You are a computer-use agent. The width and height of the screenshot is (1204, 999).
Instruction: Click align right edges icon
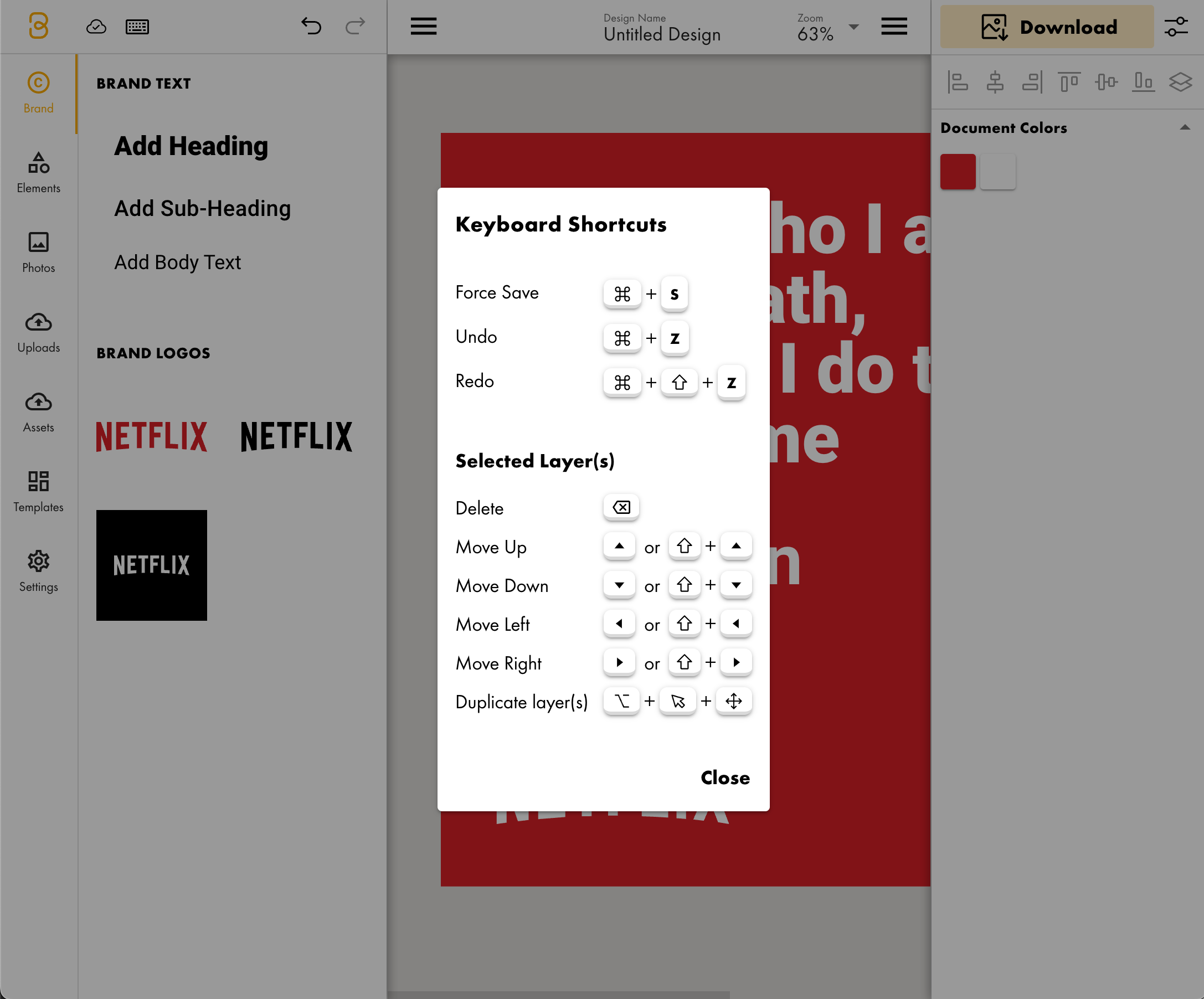coord(1032,82)
